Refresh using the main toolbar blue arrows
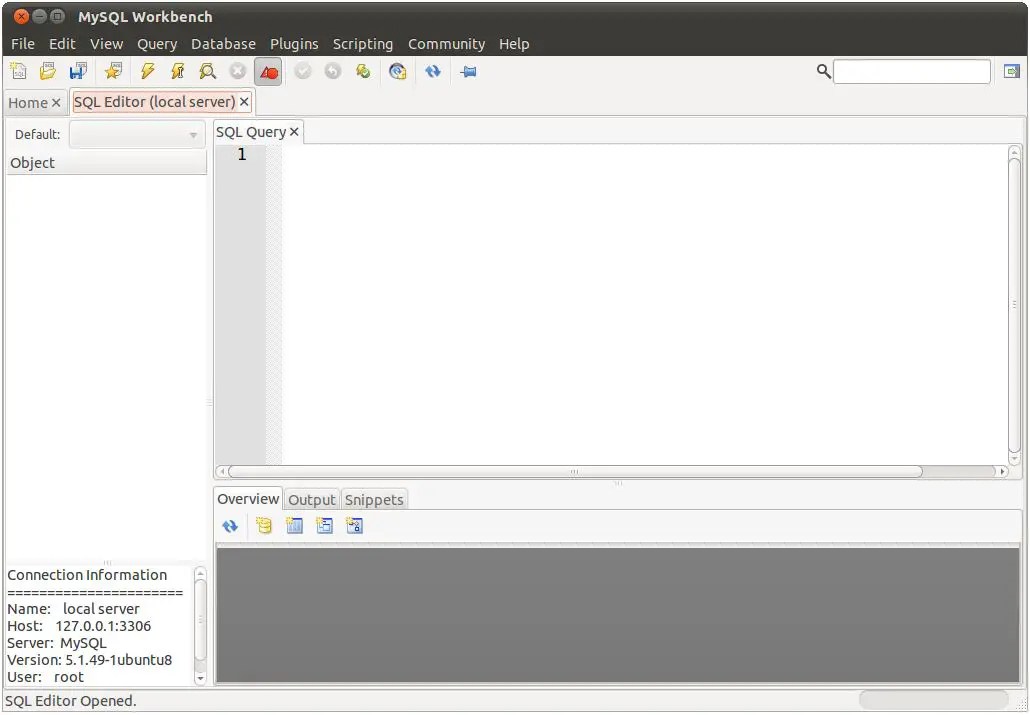The width and height of the screenshot is (1030, 715). [x=432, y=71]
